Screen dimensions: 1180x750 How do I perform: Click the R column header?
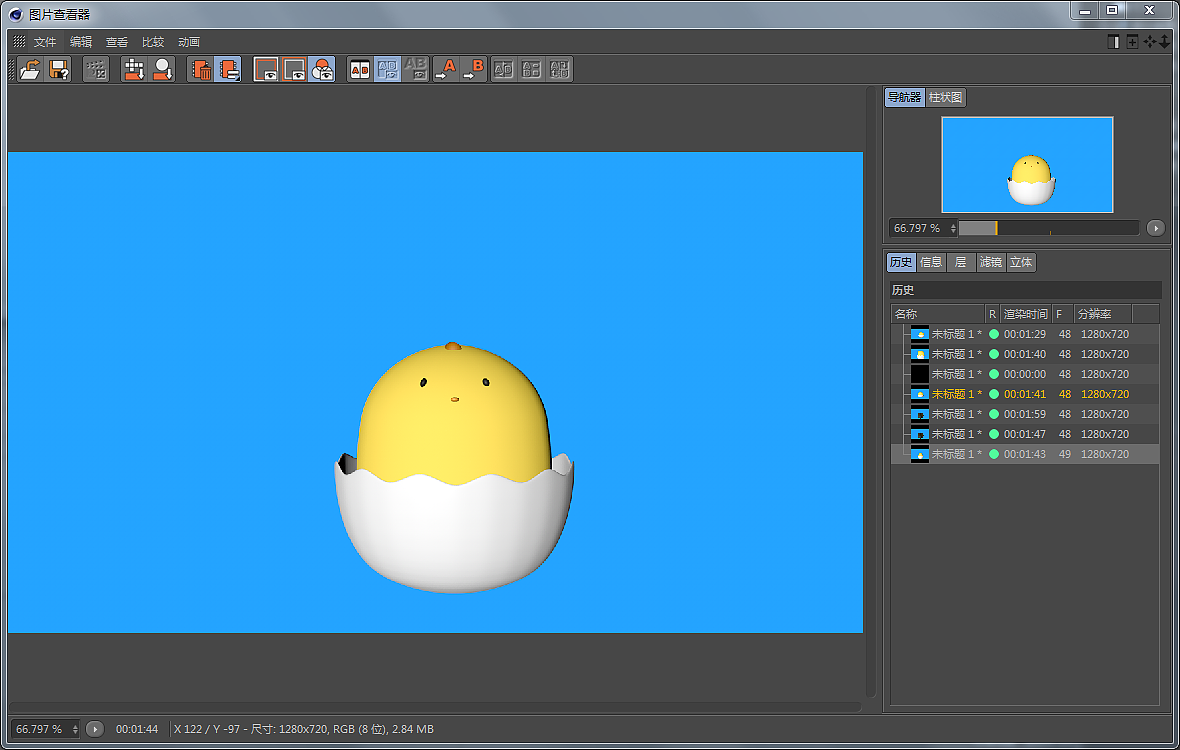click(993, 314)
